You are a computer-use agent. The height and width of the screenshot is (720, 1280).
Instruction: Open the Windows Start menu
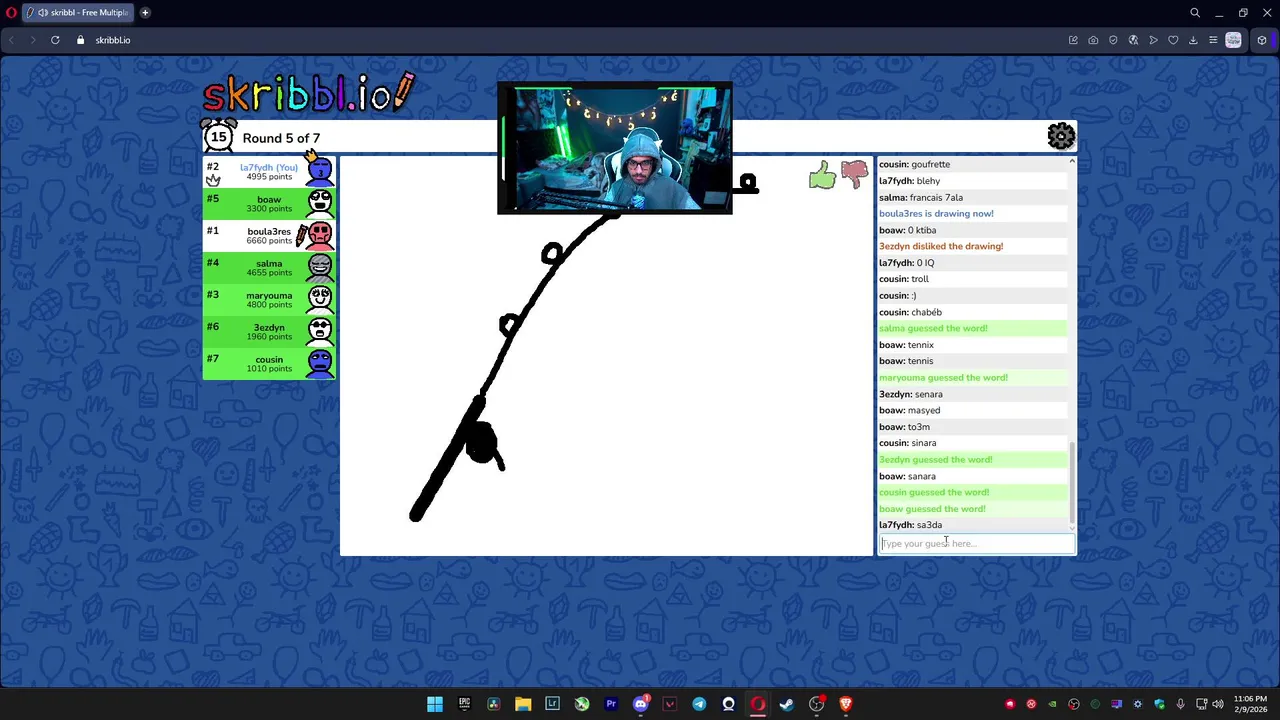point(435,704)
